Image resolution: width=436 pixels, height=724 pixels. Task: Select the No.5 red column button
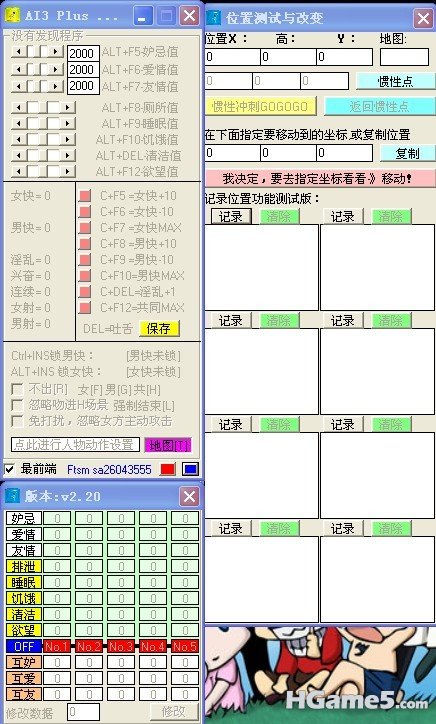point(185,646)
